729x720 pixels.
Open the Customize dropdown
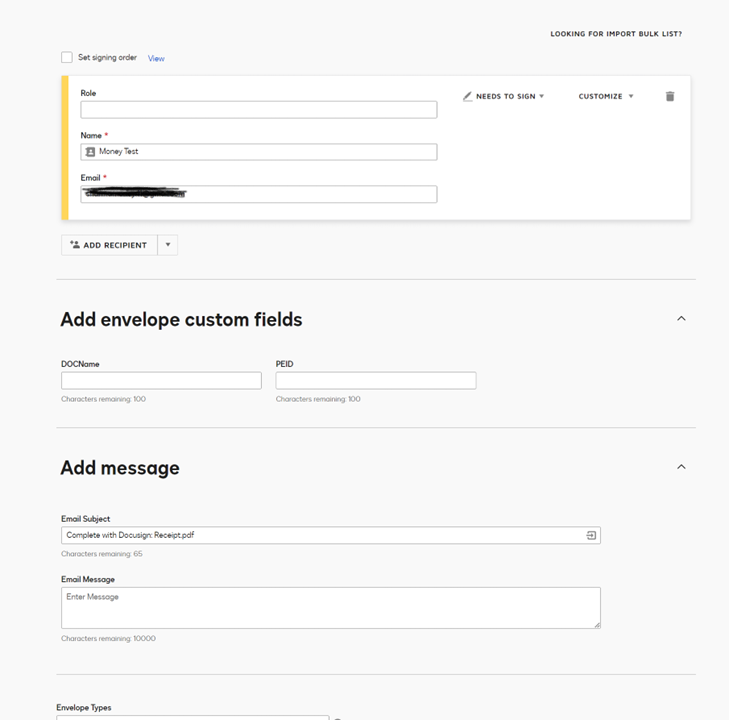pyautogui.click(x=606, y=96)
